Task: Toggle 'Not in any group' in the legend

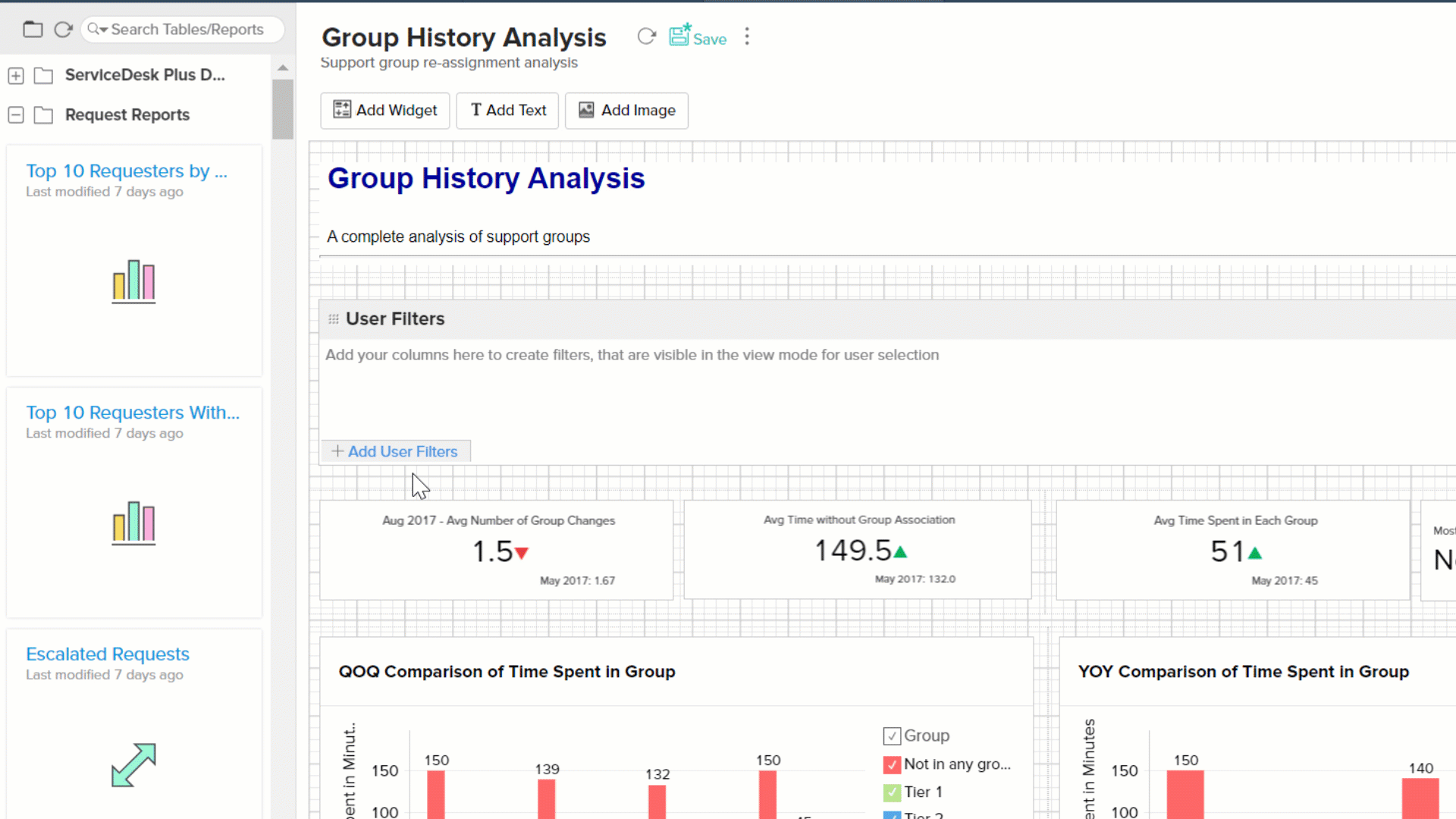Action: [892, 764]
